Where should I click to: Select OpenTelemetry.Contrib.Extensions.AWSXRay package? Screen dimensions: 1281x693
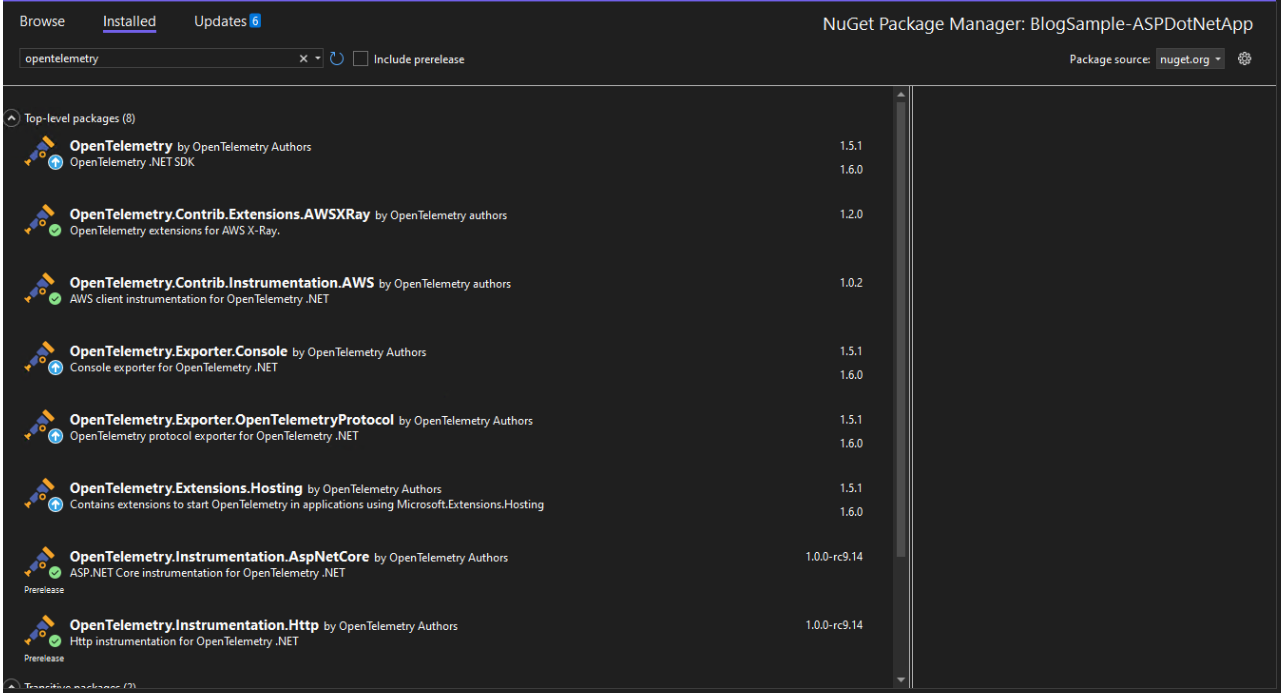[220, 214]
